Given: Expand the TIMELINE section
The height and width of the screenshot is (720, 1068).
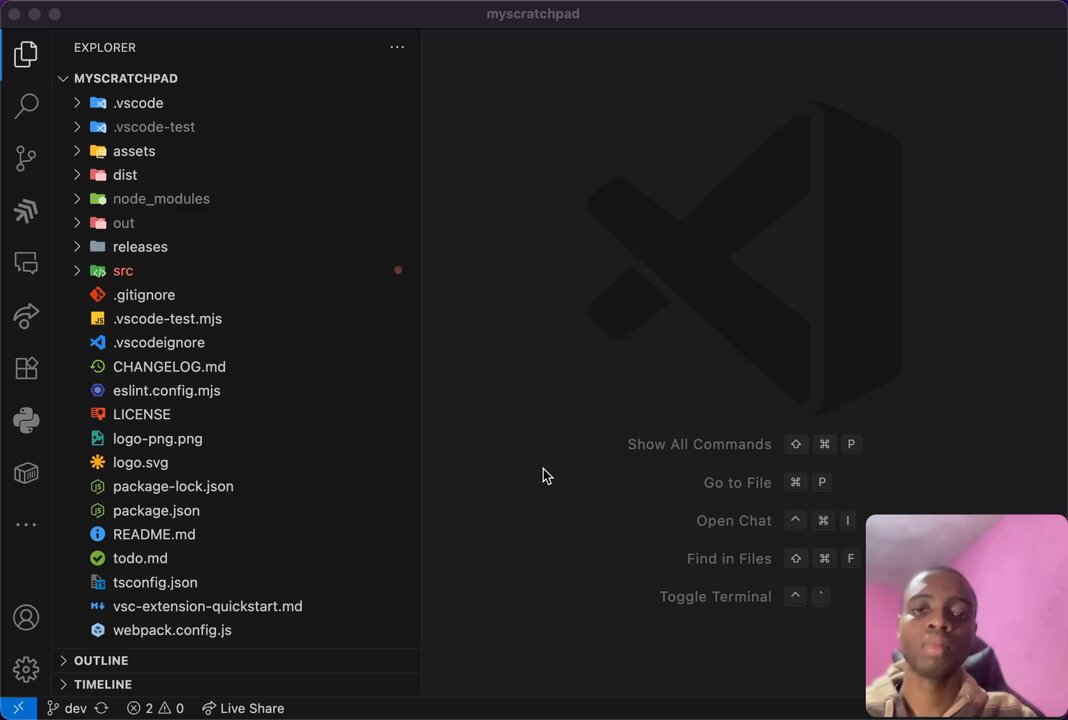Looking at the screenshot, I should (236, 684).
